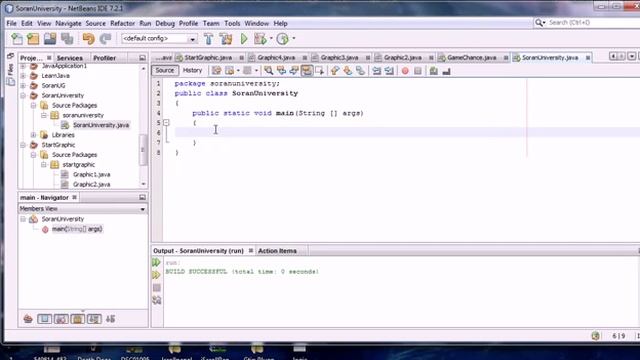Click the Output settings icon below Stop

coord(157,300)
